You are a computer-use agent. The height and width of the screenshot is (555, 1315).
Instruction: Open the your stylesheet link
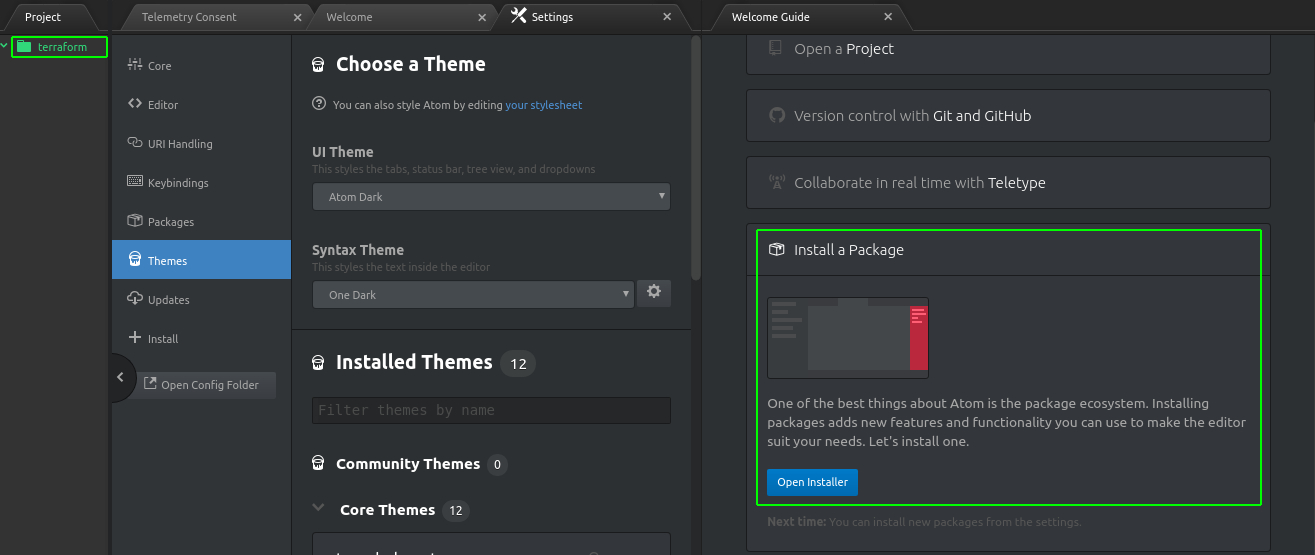pos(543,104)
